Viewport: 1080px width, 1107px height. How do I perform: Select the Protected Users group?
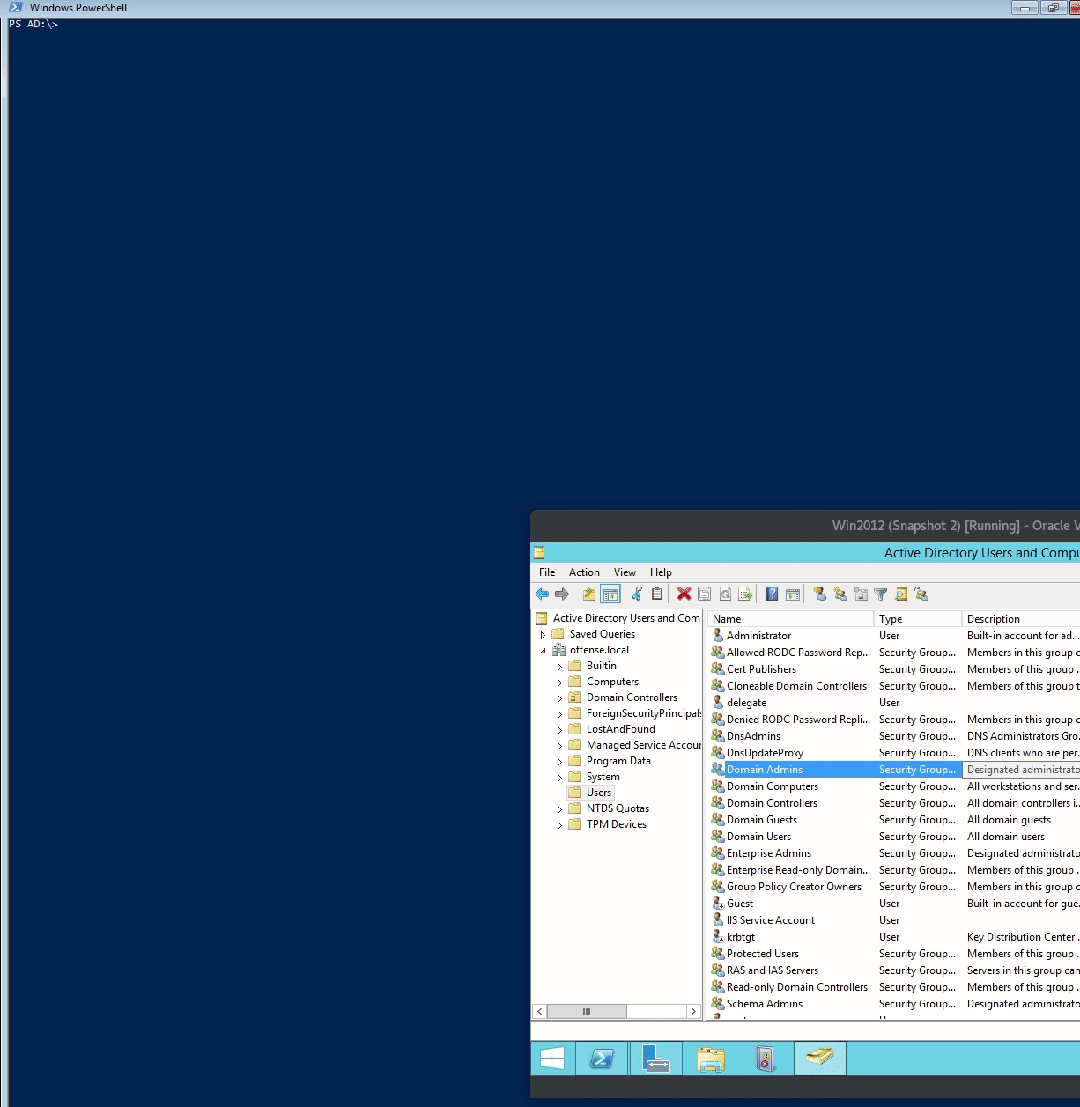click(x=762, y=954)
